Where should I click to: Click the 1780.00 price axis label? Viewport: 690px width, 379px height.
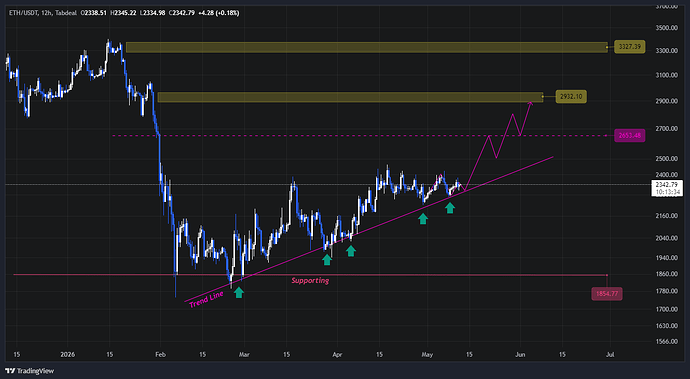[x=667, y=291]
